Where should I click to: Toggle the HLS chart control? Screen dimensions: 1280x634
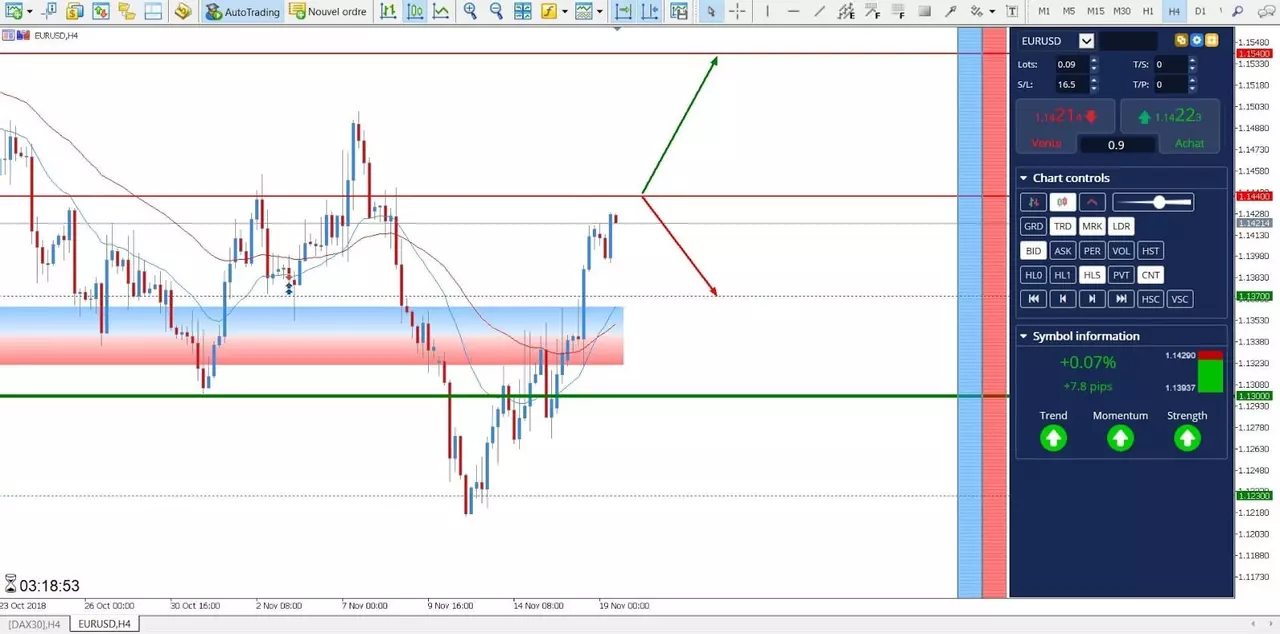[1092, 275]
